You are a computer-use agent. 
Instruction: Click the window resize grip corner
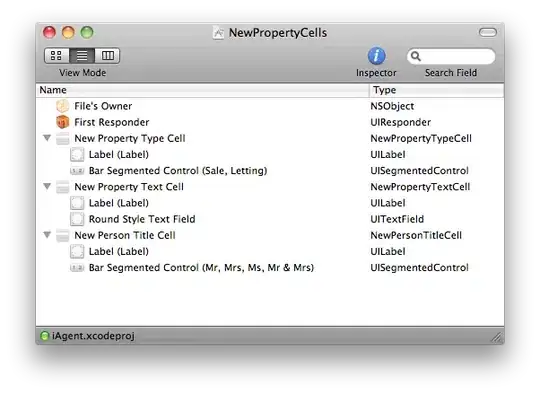click(497, 337)
